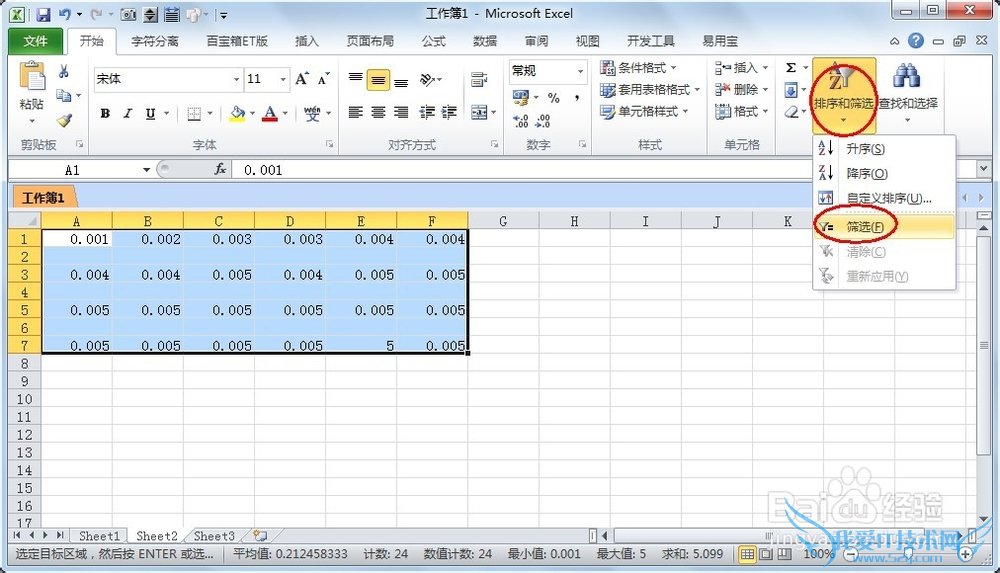Click the accounting number format icon
Viewport: 1000px width, 573px height.
point(521,98)
